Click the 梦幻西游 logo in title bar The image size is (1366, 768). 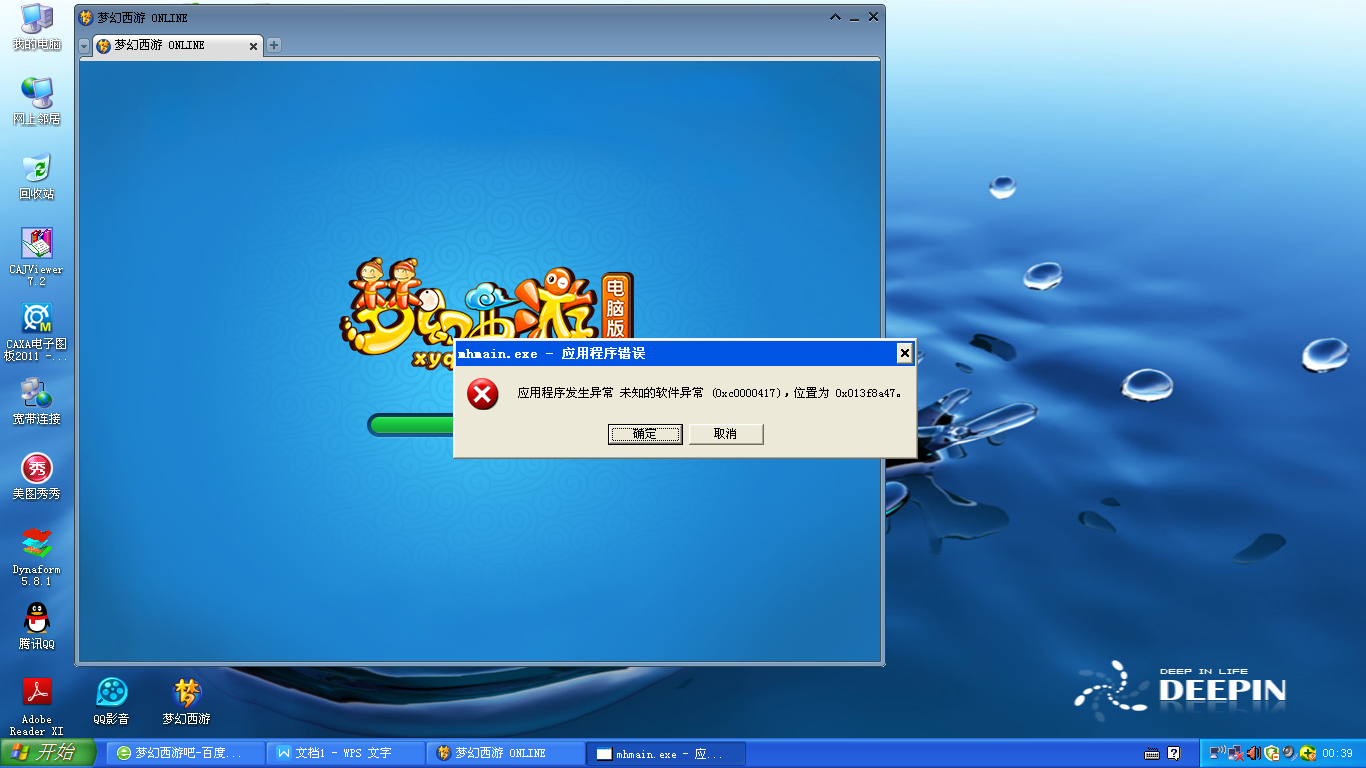(x=86, y=17)
